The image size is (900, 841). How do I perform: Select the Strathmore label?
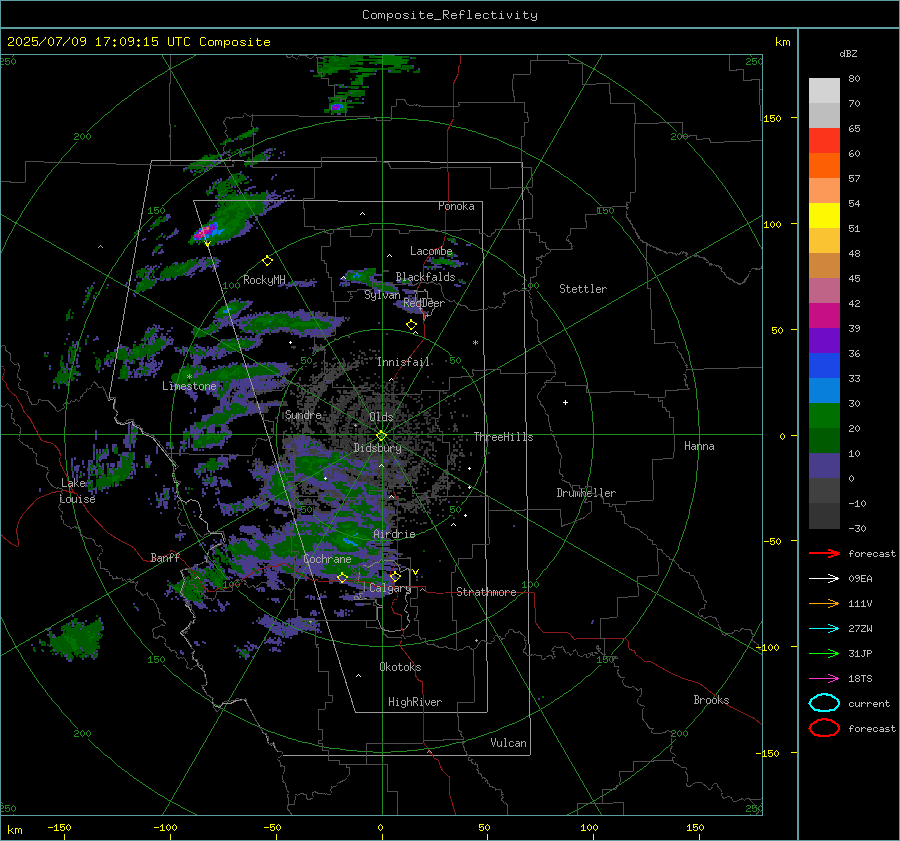pyautogui.click(x=486, y=592)
